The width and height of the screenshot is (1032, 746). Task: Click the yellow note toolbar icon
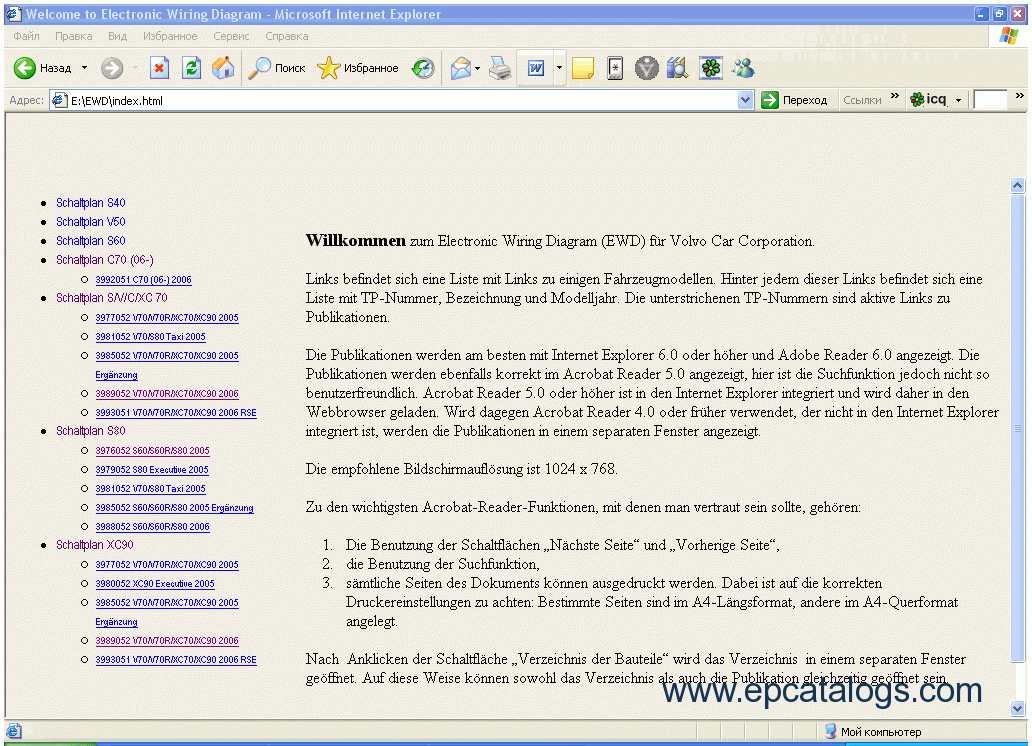tap(583, 68)
